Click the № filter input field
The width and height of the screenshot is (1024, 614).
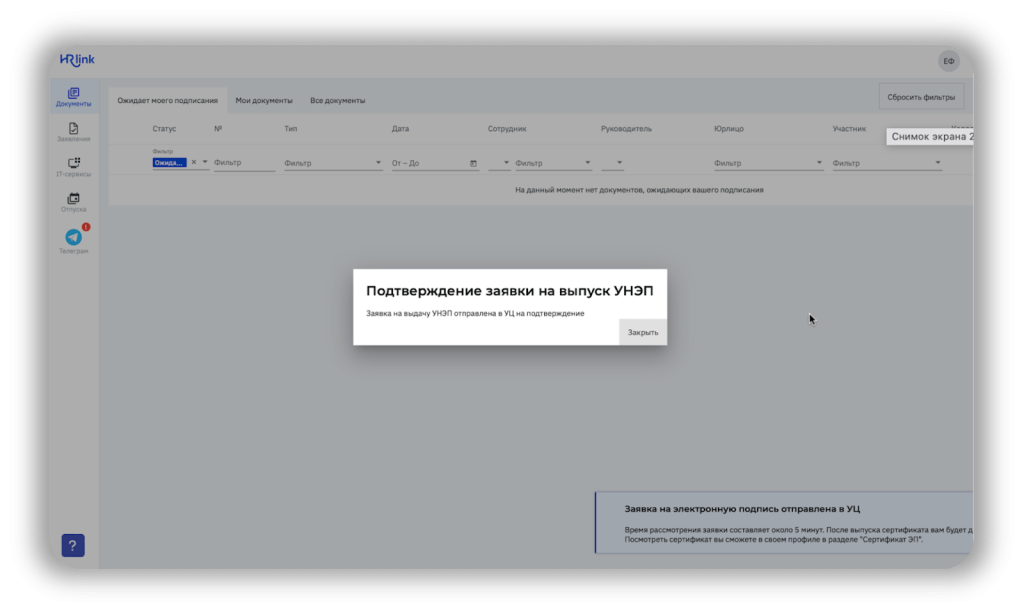coord(243,162)
